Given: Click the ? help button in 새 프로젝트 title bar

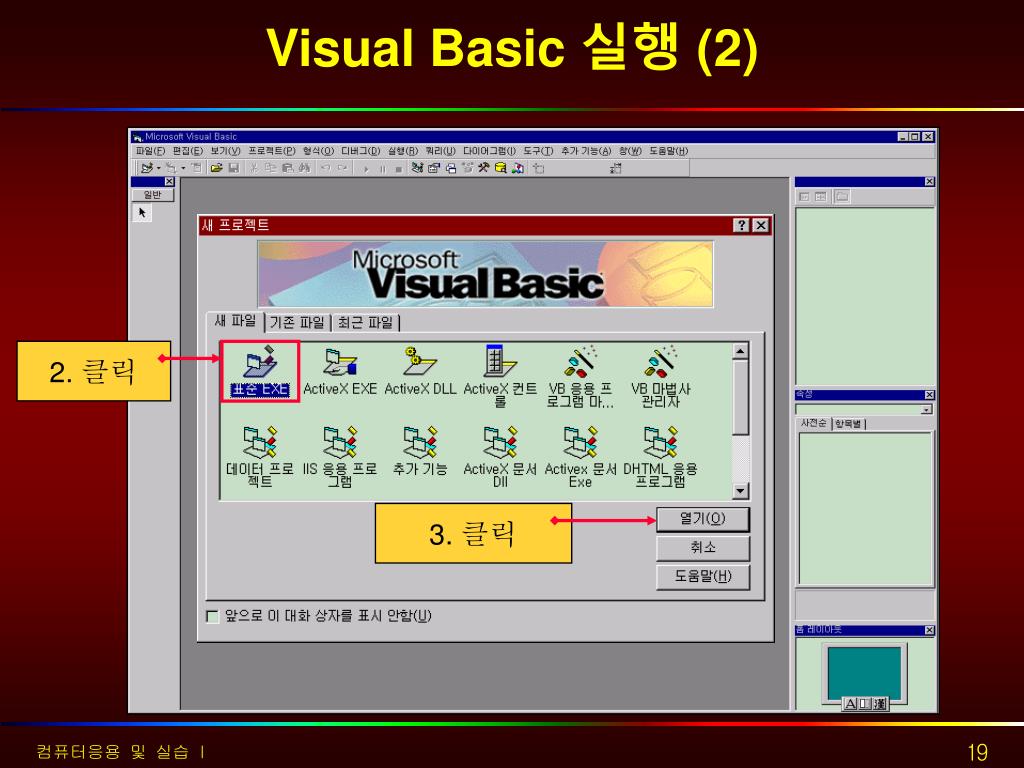Looking at the screenshot, I should click(x=741, y=225).
